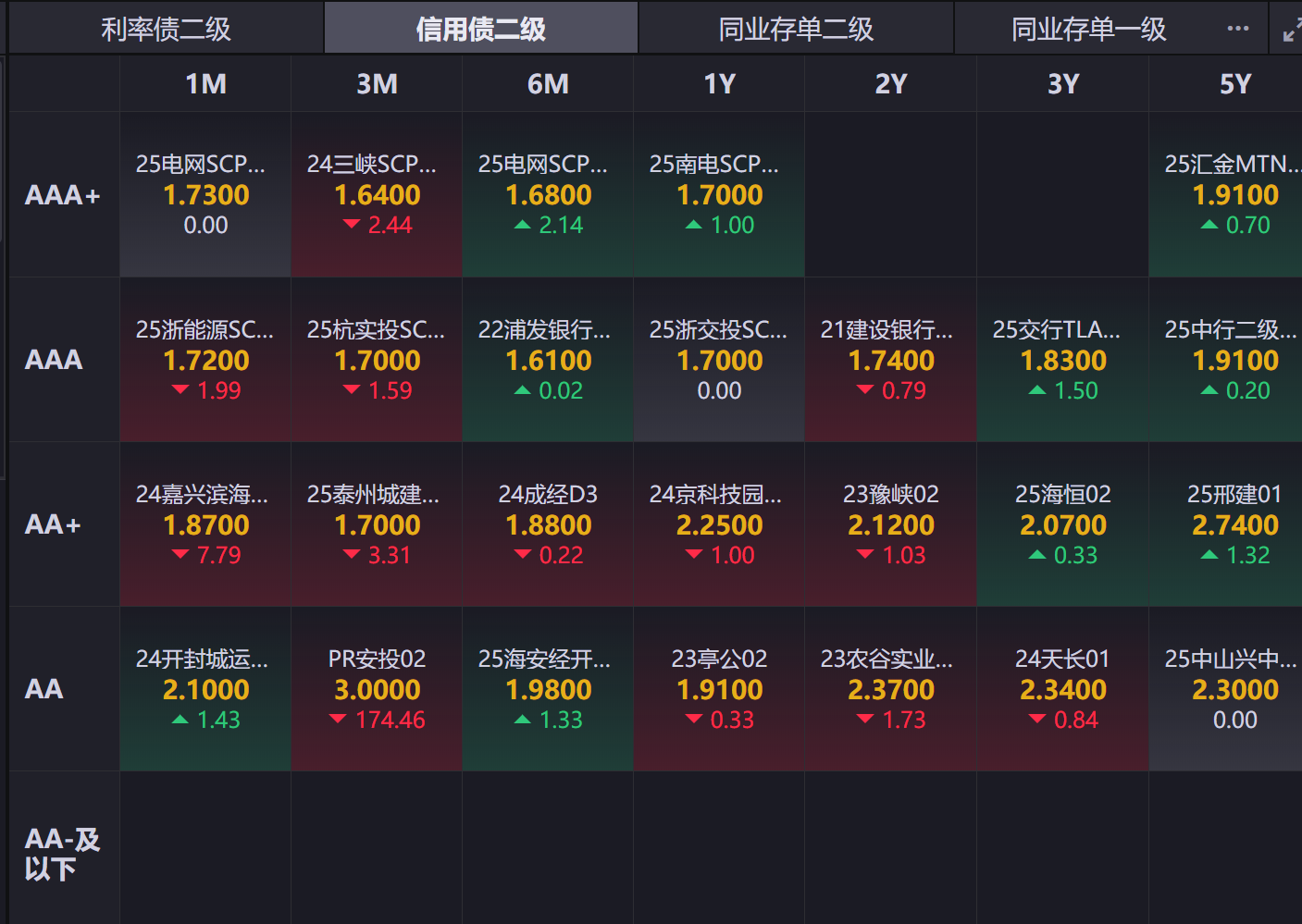
Task: Click the 3Y column header
Action: 1062,84
